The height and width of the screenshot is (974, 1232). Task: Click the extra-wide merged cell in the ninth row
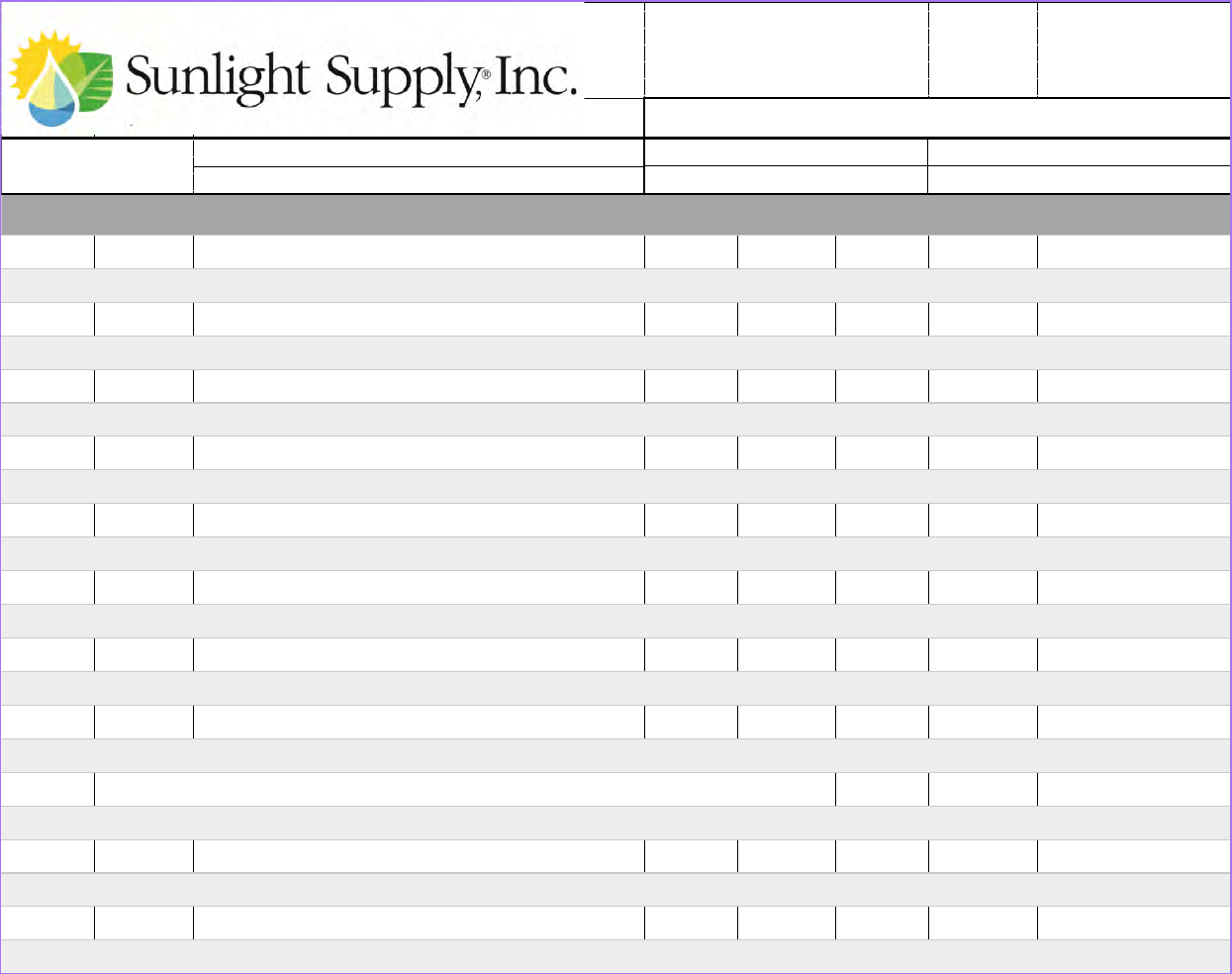pyautogui.click(x=464, y=789)
